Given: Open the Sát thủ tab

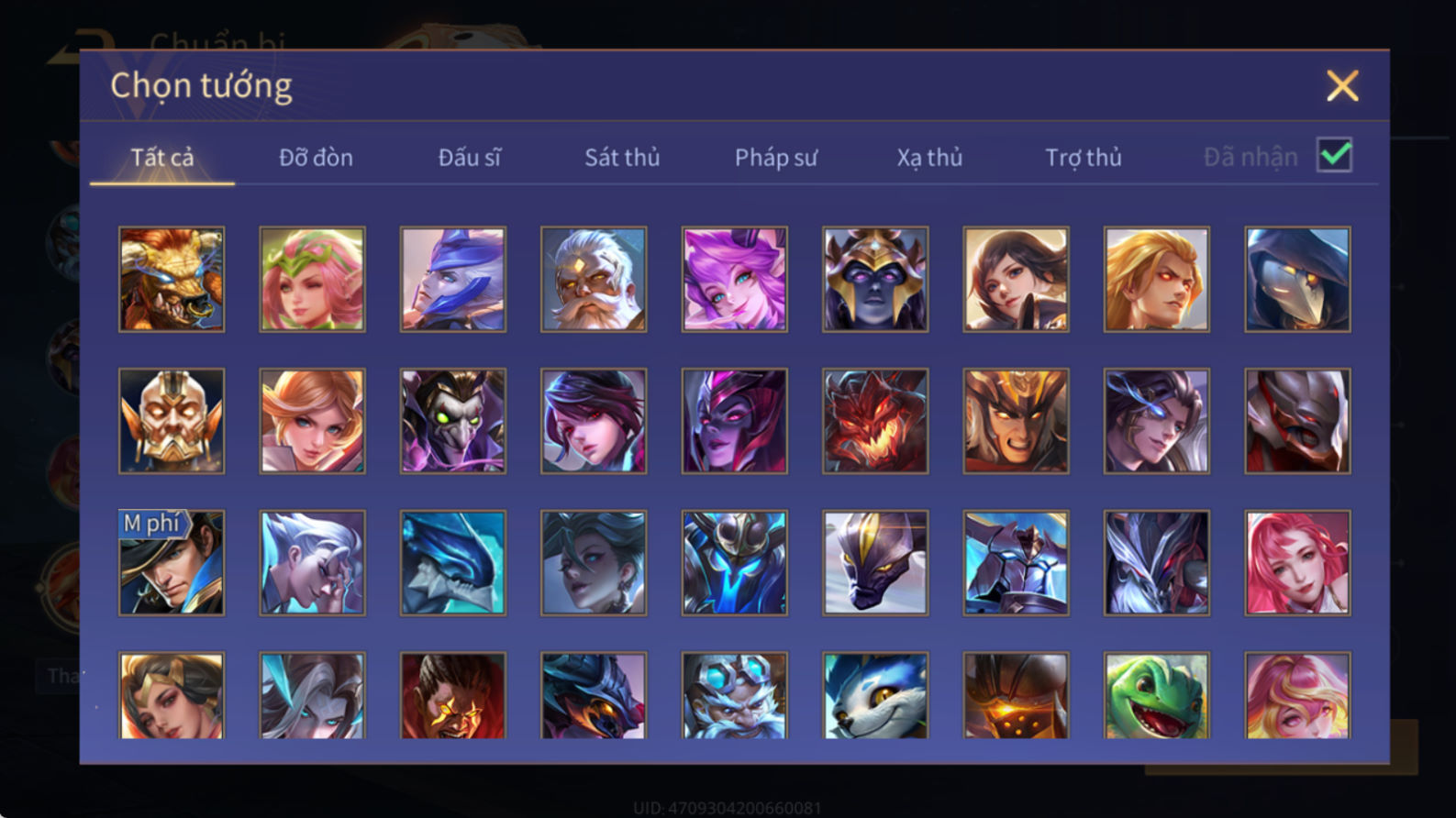Looking at the screenshot, I should coord(622,158).
